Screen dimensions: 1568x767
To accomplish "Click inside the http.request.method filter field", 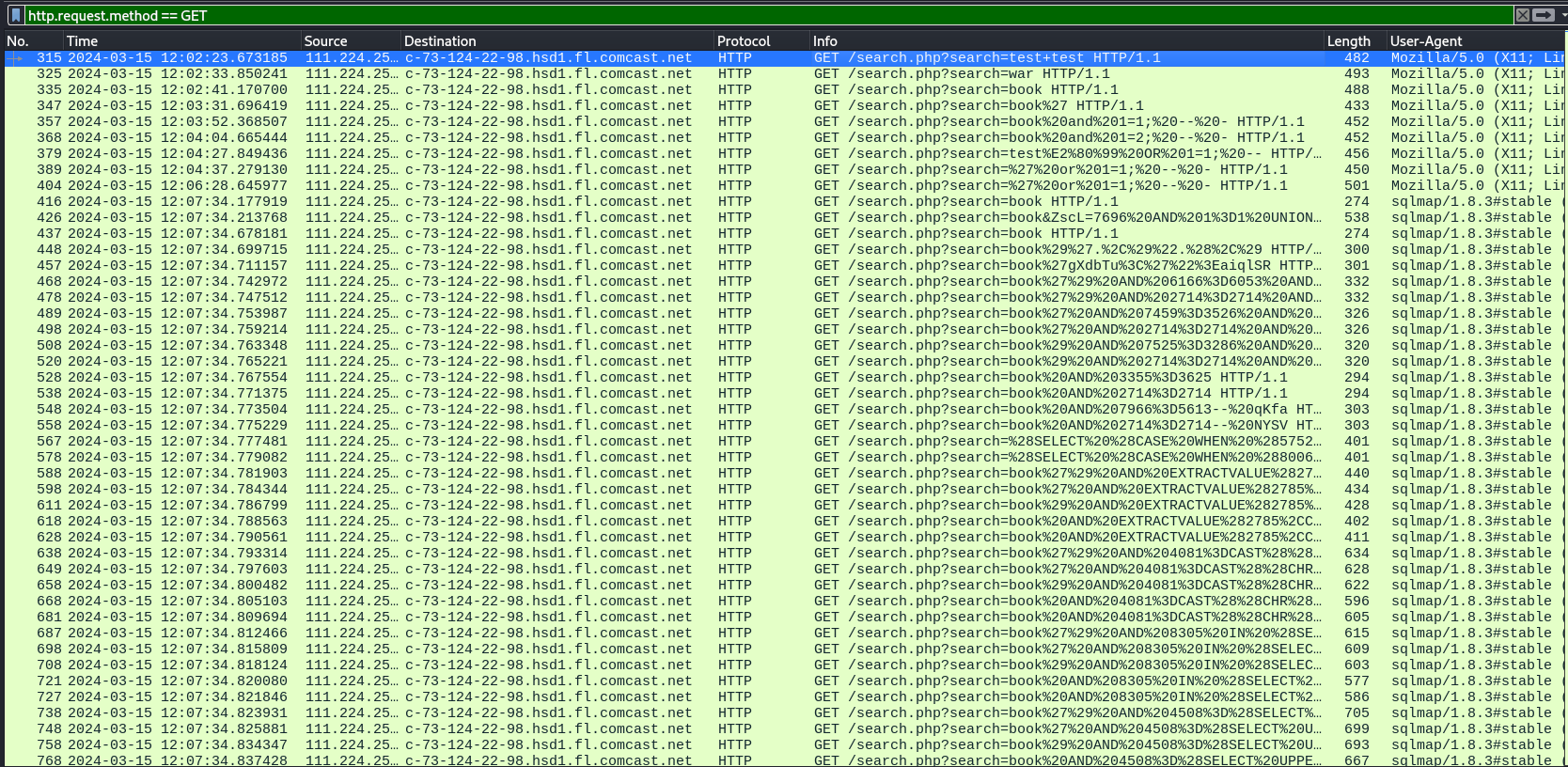I will tap(752, 15).
